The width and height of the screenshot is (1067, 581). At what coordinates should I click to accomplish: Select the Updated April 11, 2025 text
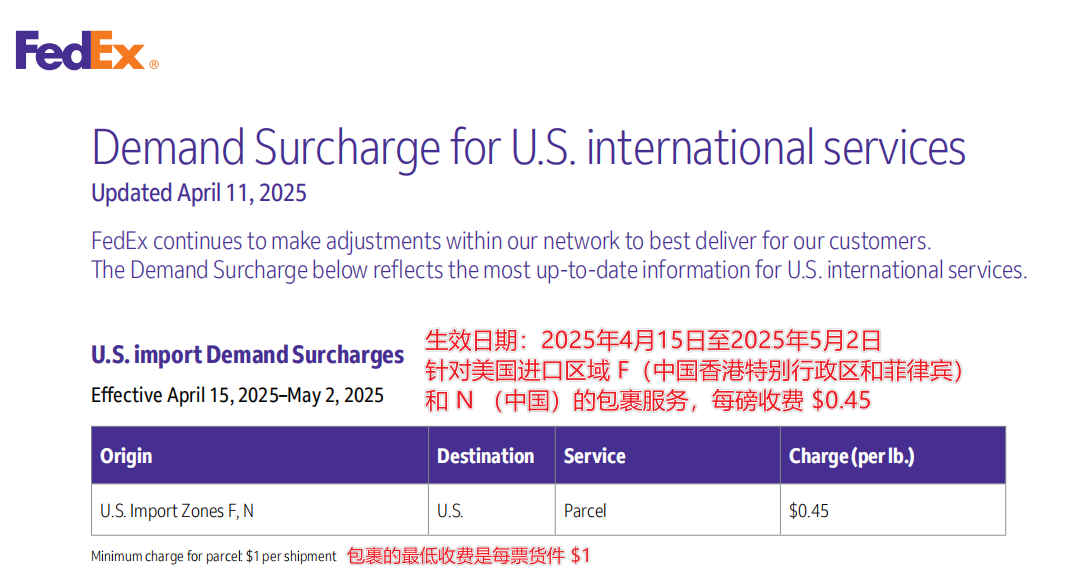click(x=198, y=193)
